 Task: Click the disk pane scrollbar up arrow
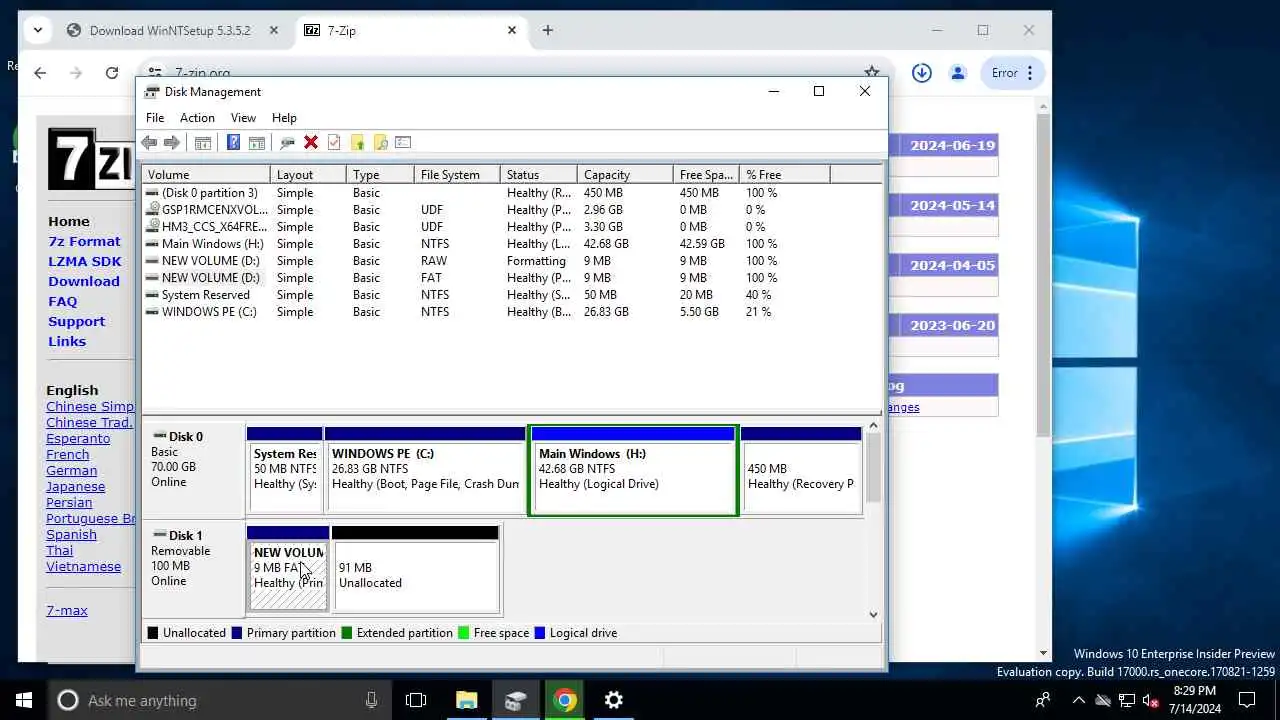(873, 426)
